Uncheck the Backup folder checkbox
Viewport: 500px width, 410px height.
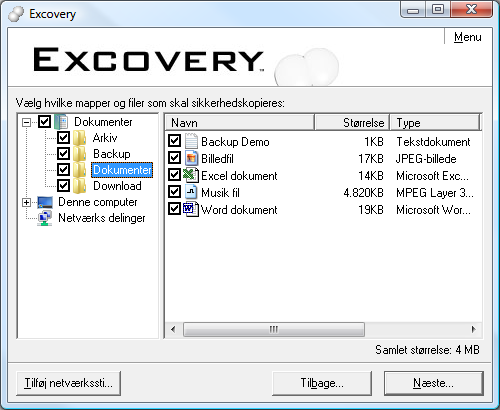(63, 154)
